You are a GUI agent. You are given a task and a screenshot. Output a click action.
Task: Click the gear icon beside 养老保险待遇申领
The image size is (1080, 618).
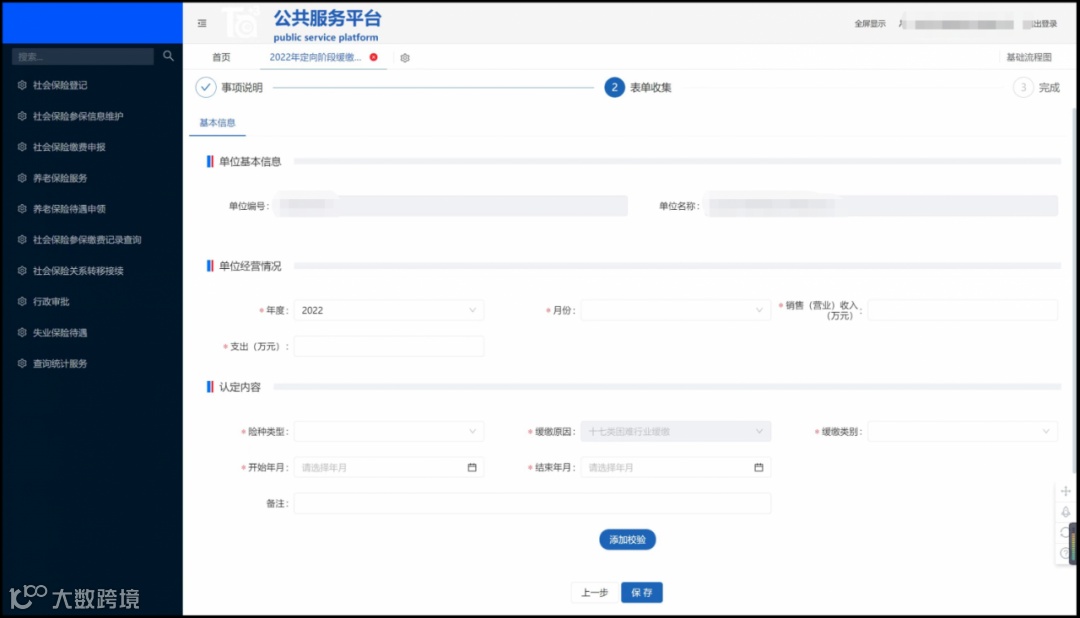coord(22,209)
